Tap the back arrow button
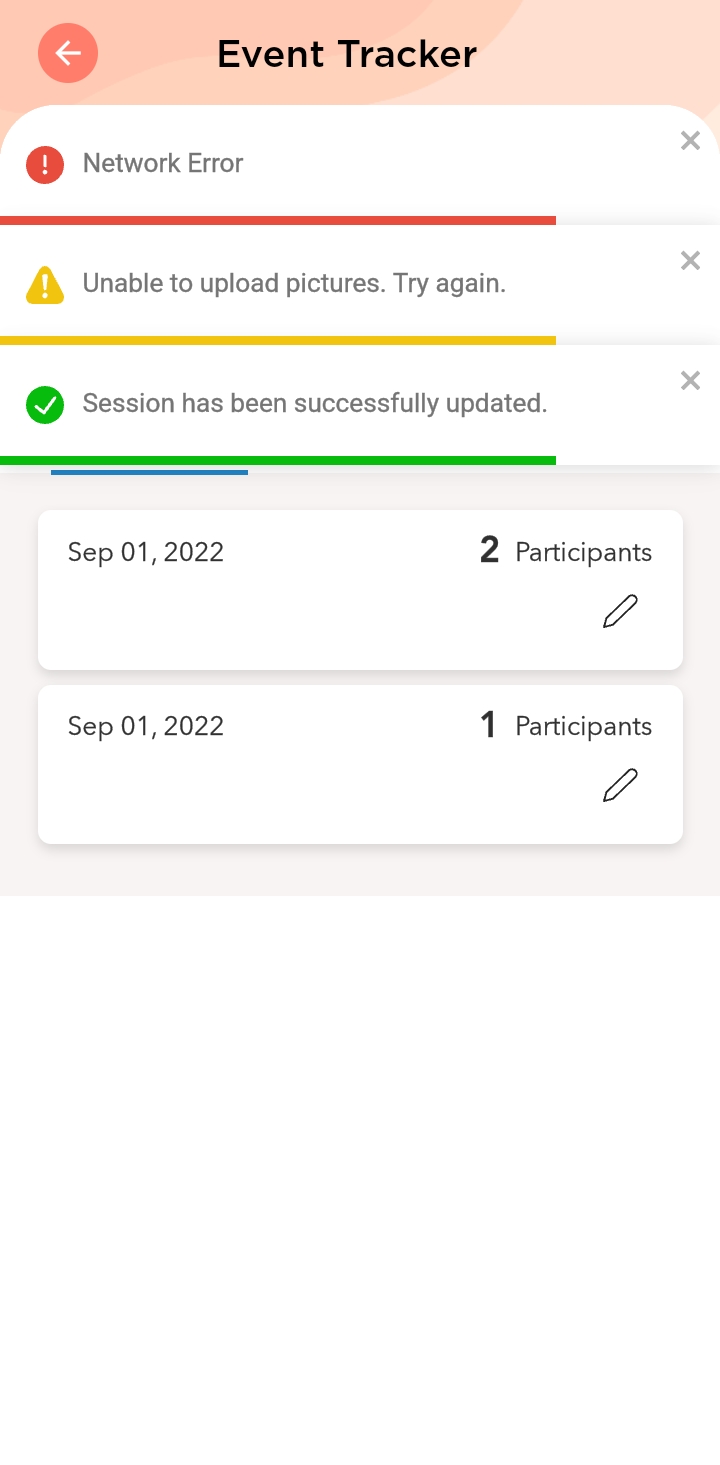This screenshot has height=1465, width=720. [68, 53]
